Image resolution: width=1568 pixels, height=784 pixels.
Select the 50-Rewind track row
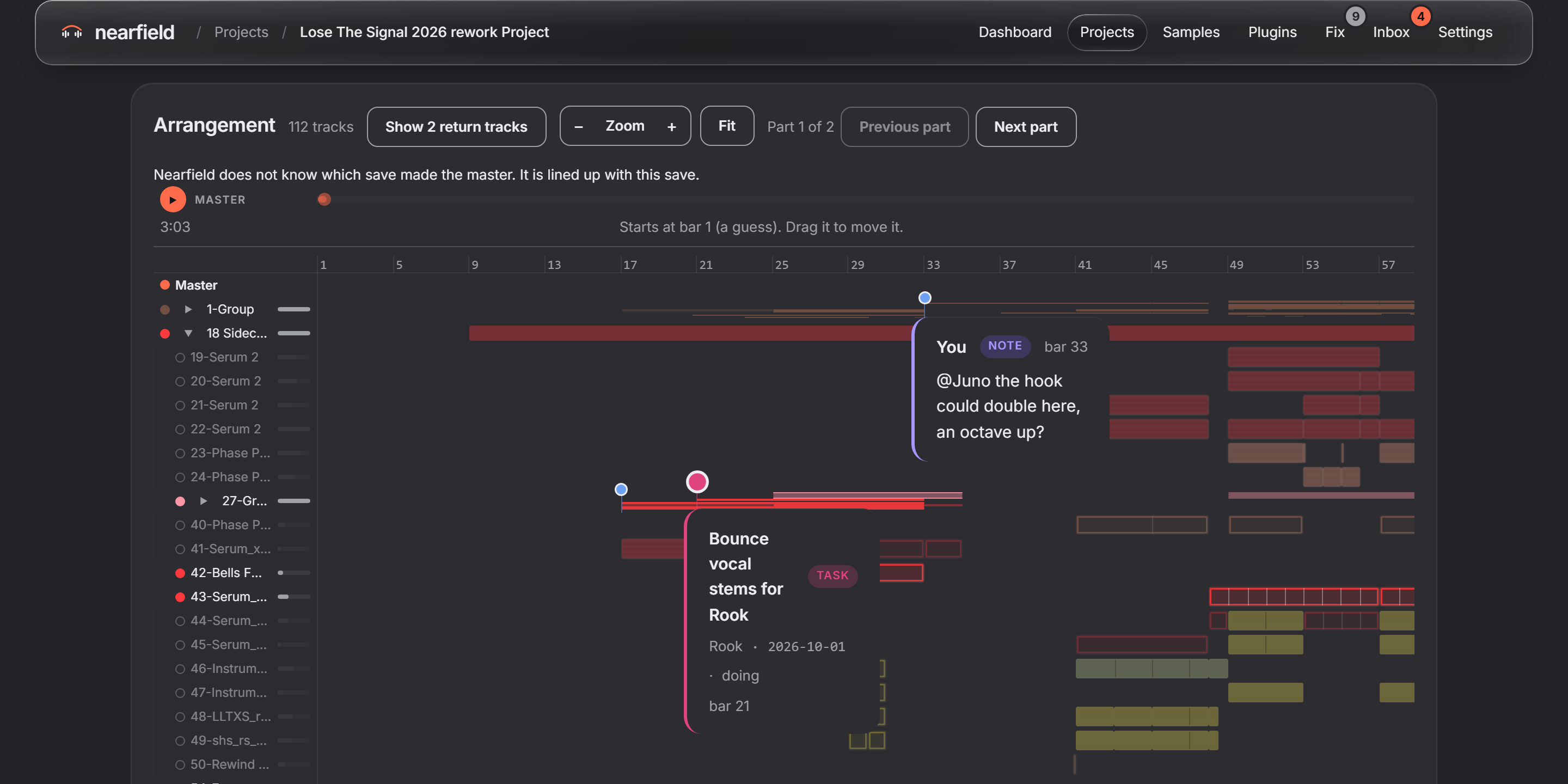click(x=235, y=764)
